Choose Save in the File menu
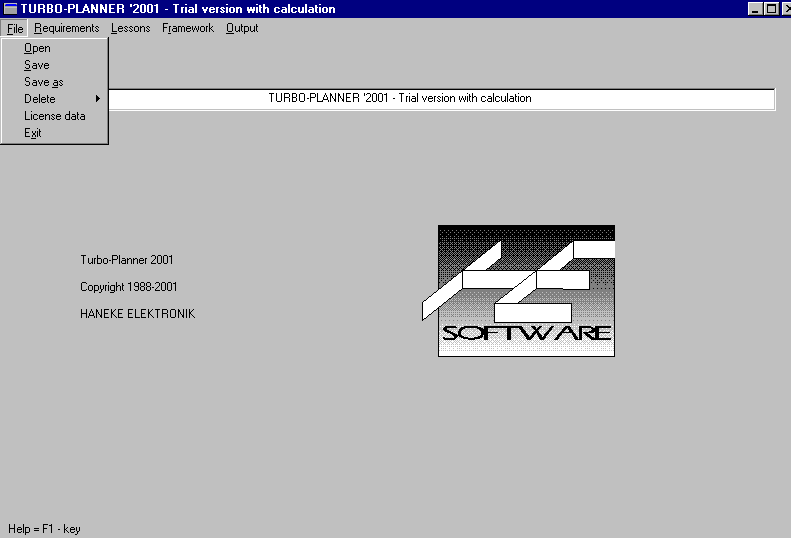791x538 pixels. point(54,65)
